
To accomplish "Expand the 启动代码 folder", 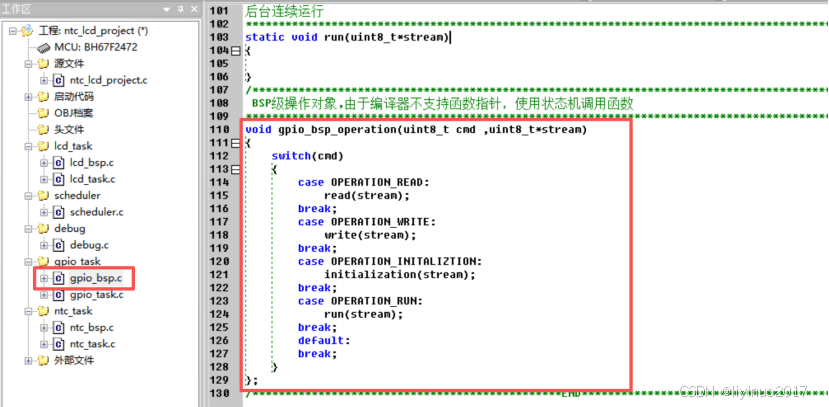I will pos(29,97).
